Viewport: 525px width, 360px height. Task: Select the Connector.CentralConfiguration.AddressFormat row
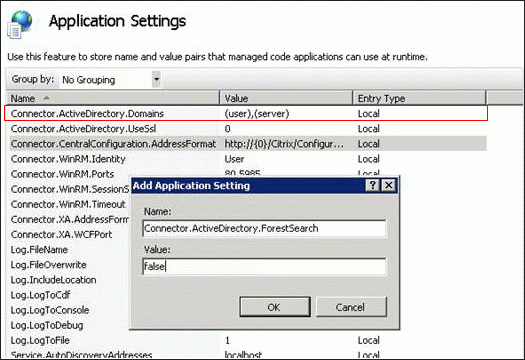(248, 144)
